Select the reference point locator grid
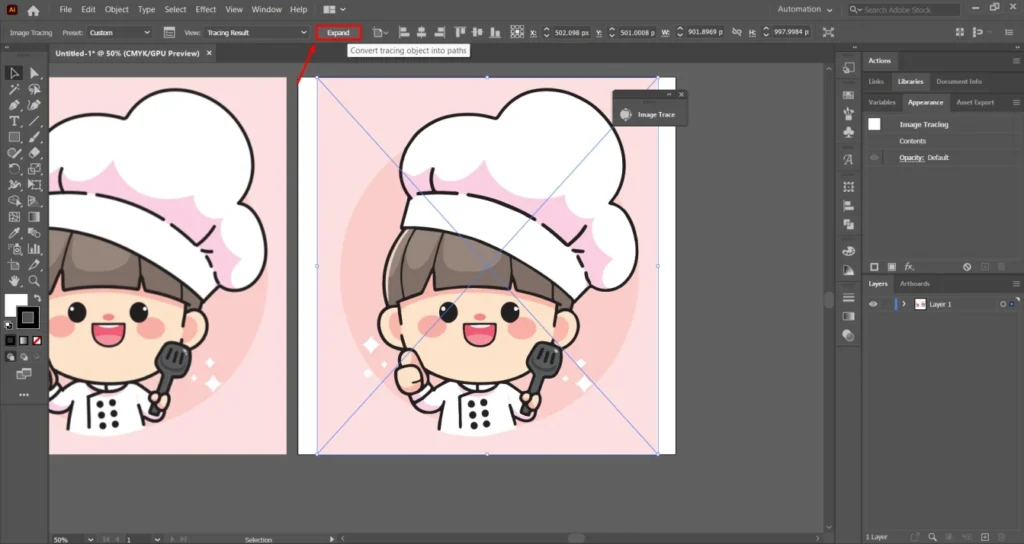This screenshot has height=544, width=1024. [517, 32]
